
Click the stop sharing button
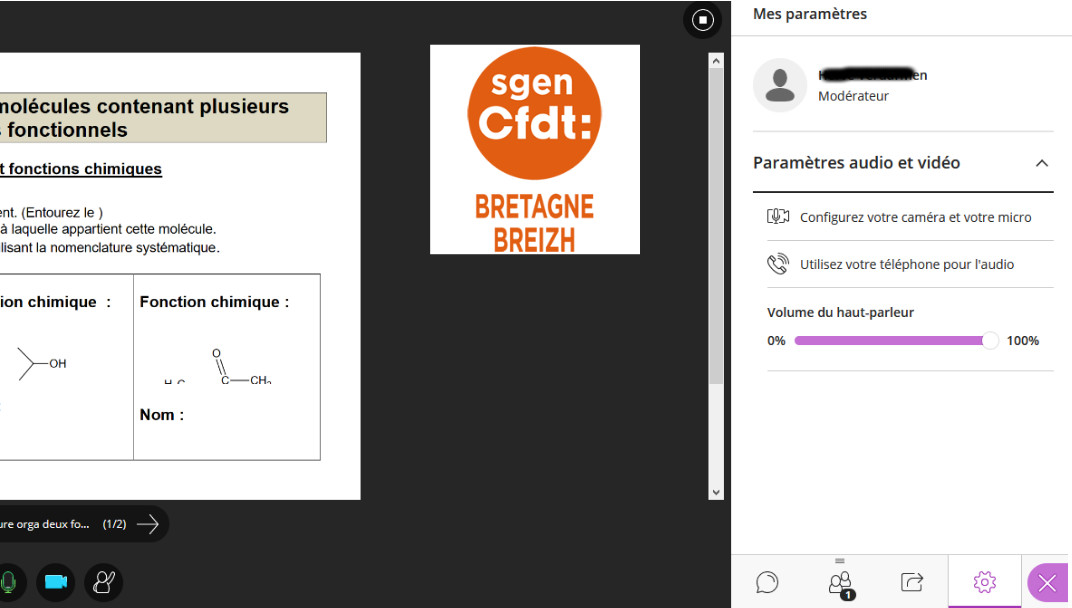(703, 20)
